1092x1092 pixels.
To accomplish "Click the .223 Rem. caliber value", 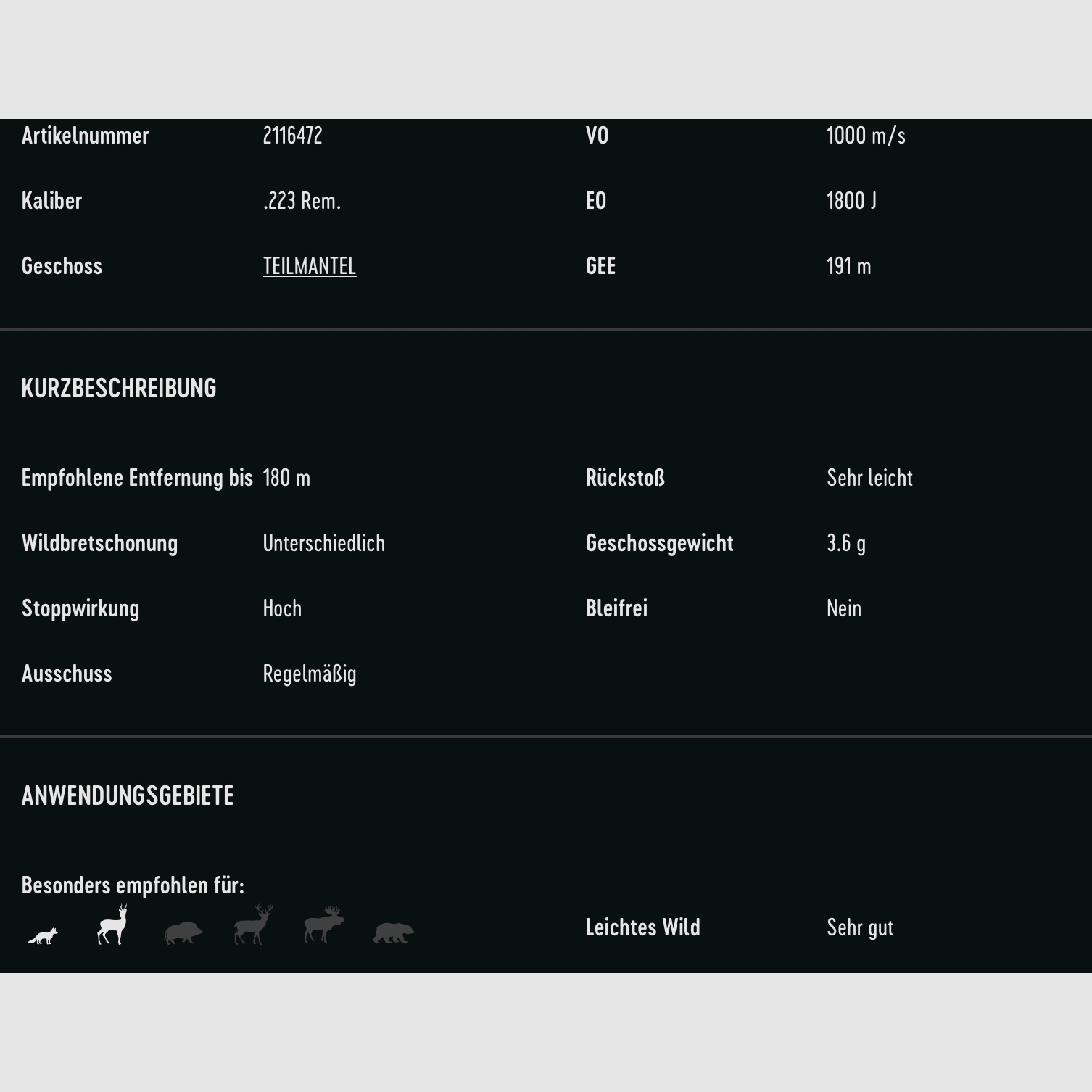I will coord(302,201).
